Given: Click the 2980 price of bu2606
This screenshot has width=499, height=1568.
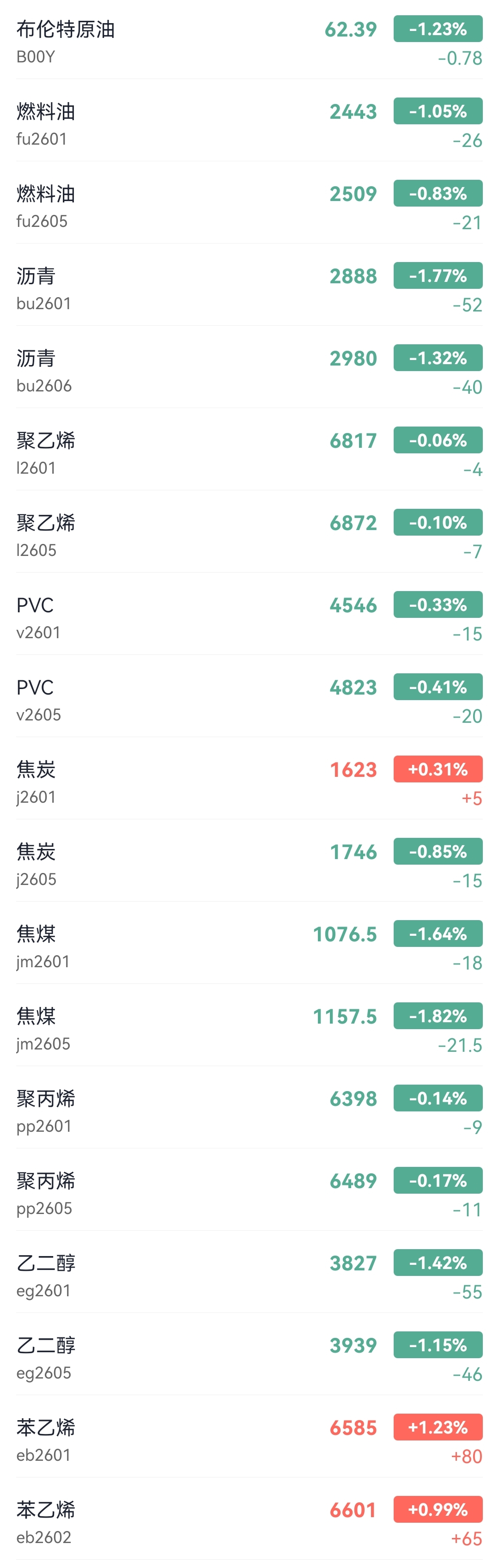Looking at the screenshot, I should (x=353, y=359).
